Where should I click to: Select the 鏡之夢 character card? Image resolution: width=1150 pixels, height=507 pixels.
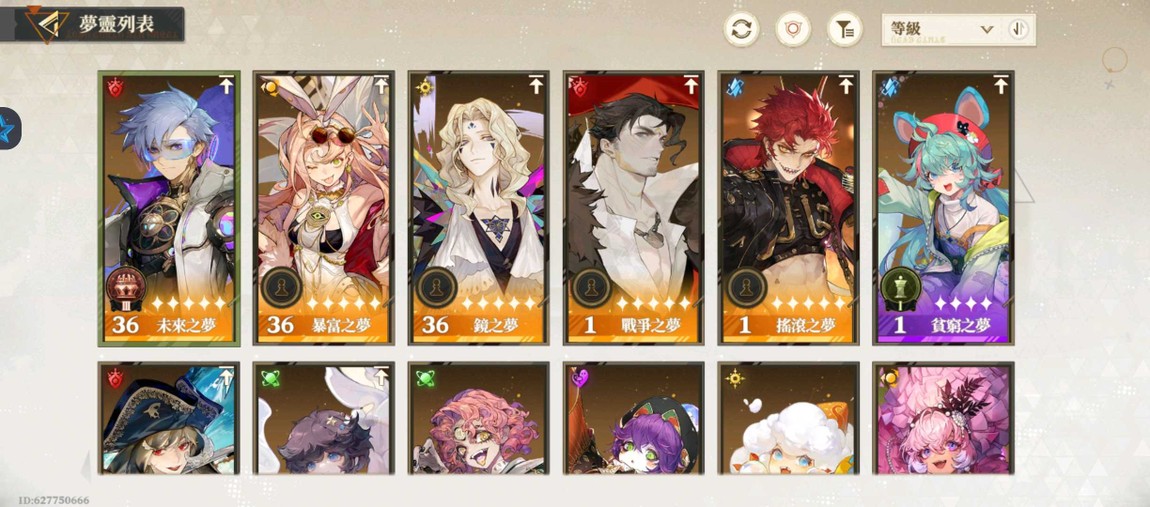479,208
